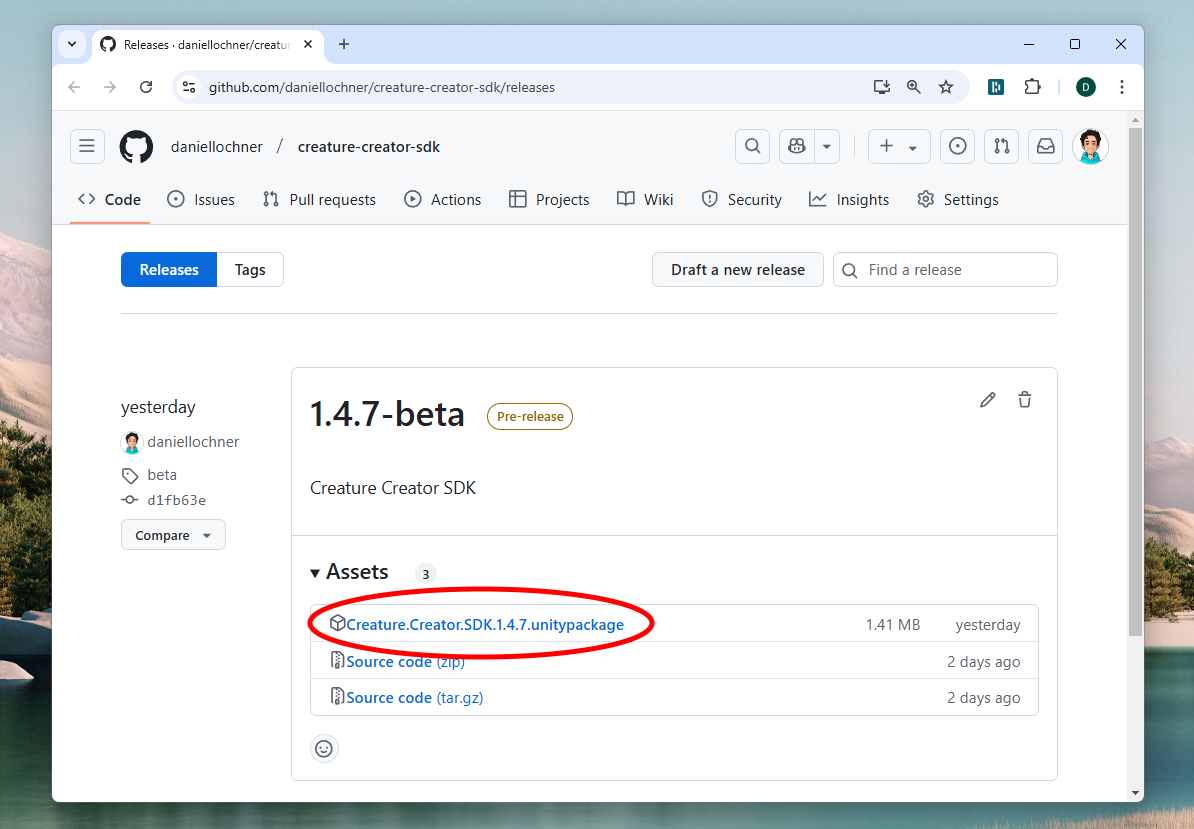The height and width of the screenshot is (829, 1194).
Task: Open Chrome profile D avatar
Action: click(1086, 87)
